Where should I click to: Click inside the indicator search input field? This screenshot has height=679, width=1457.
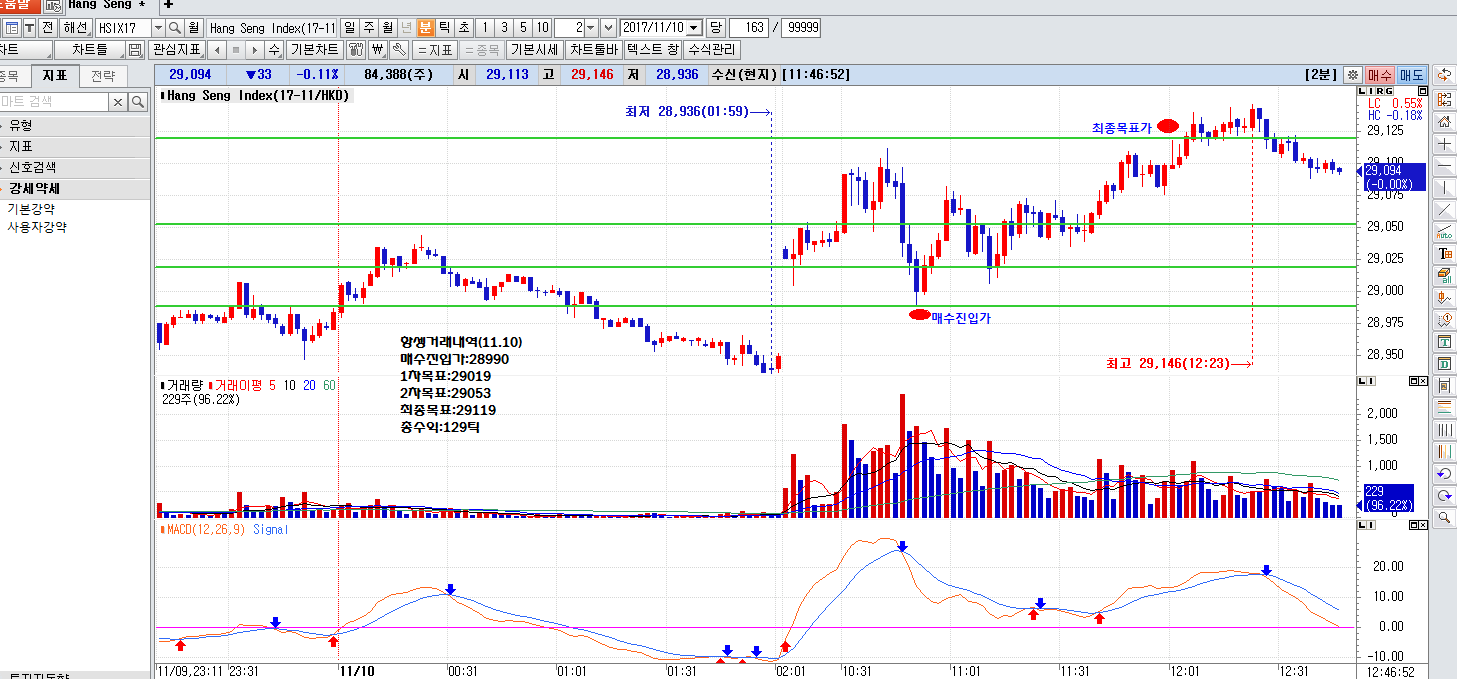(54, 102)
